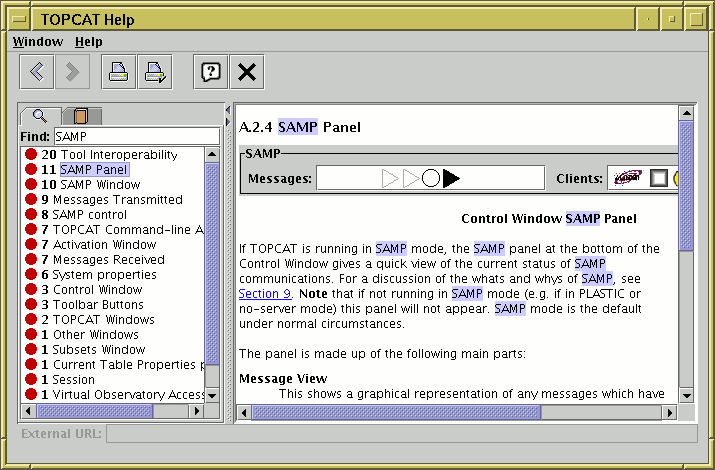The height and width of the screenshot is (470, 715).
Task: Click the print icon in toolbar
Action: [x=119, y=72]
